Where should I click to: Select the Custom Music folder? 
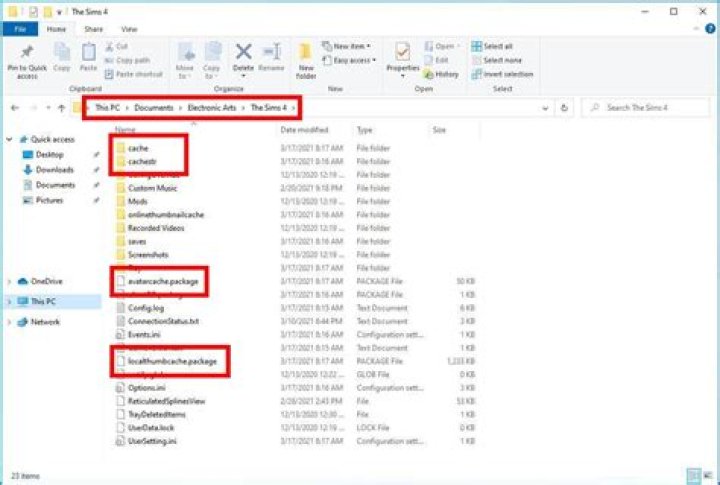152,188
